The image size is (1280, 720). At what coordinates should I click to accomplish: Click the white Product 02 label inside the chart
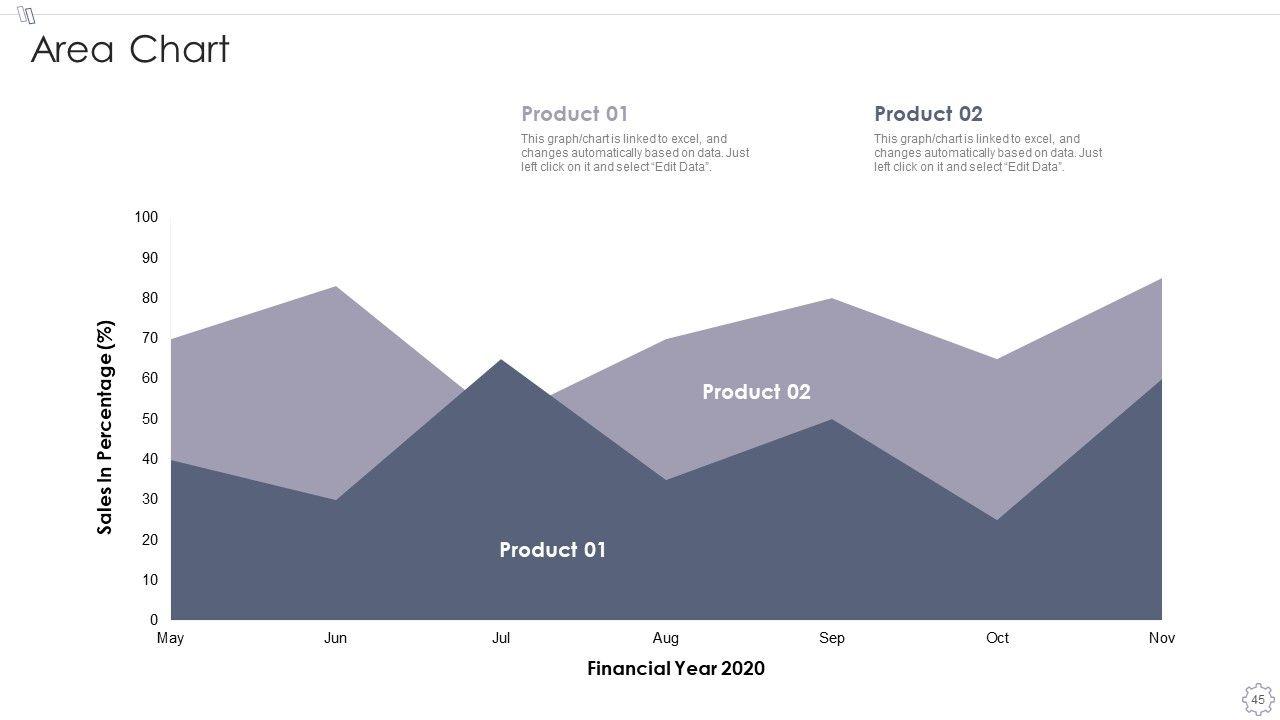[756, 392]
